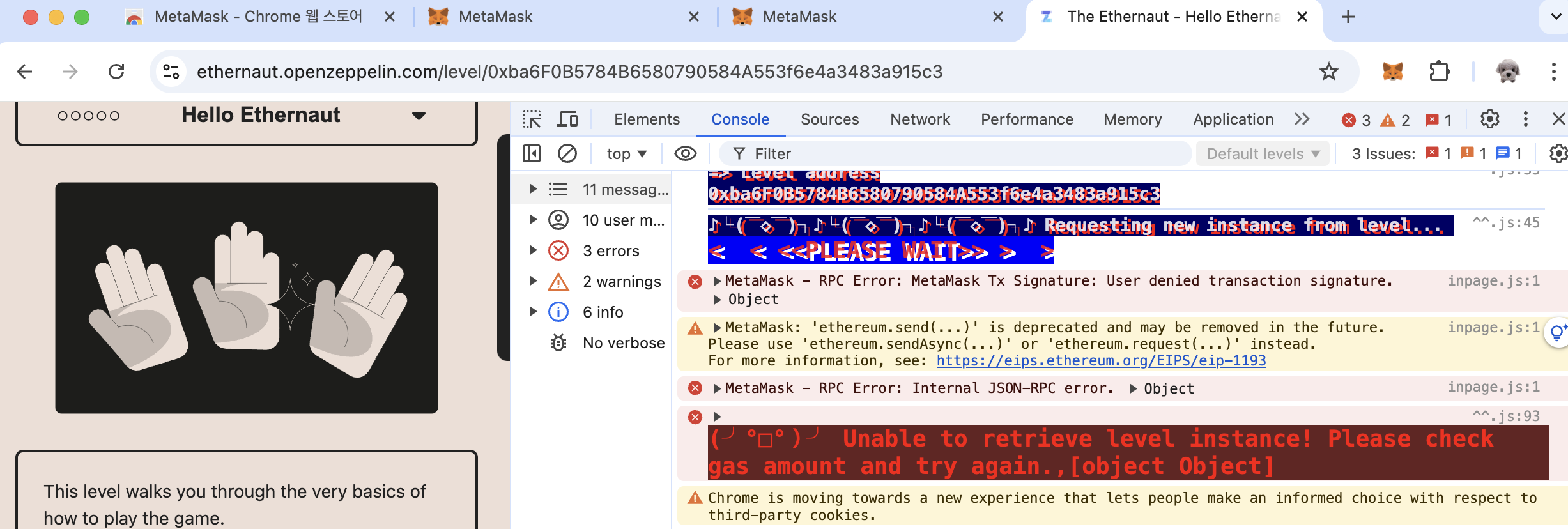This screenshot has height=529, width=1568.
Task: Toggle the console sidebar panel
Action: (532, 153)
